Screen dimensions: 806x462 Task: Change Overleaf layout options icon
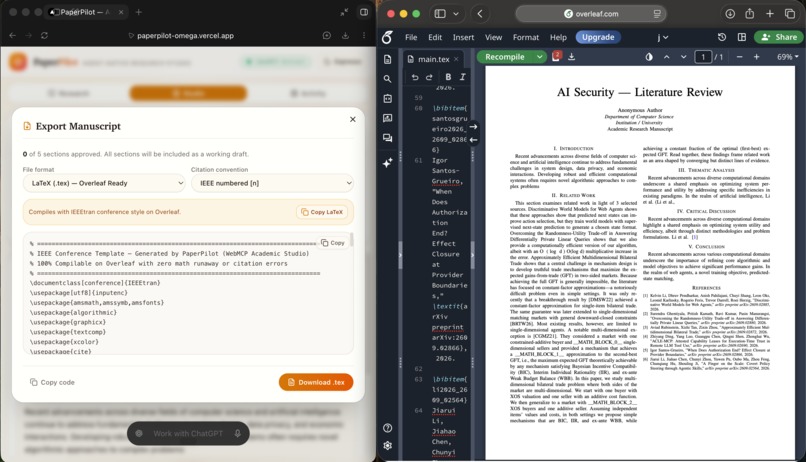[x=742, y=37]
